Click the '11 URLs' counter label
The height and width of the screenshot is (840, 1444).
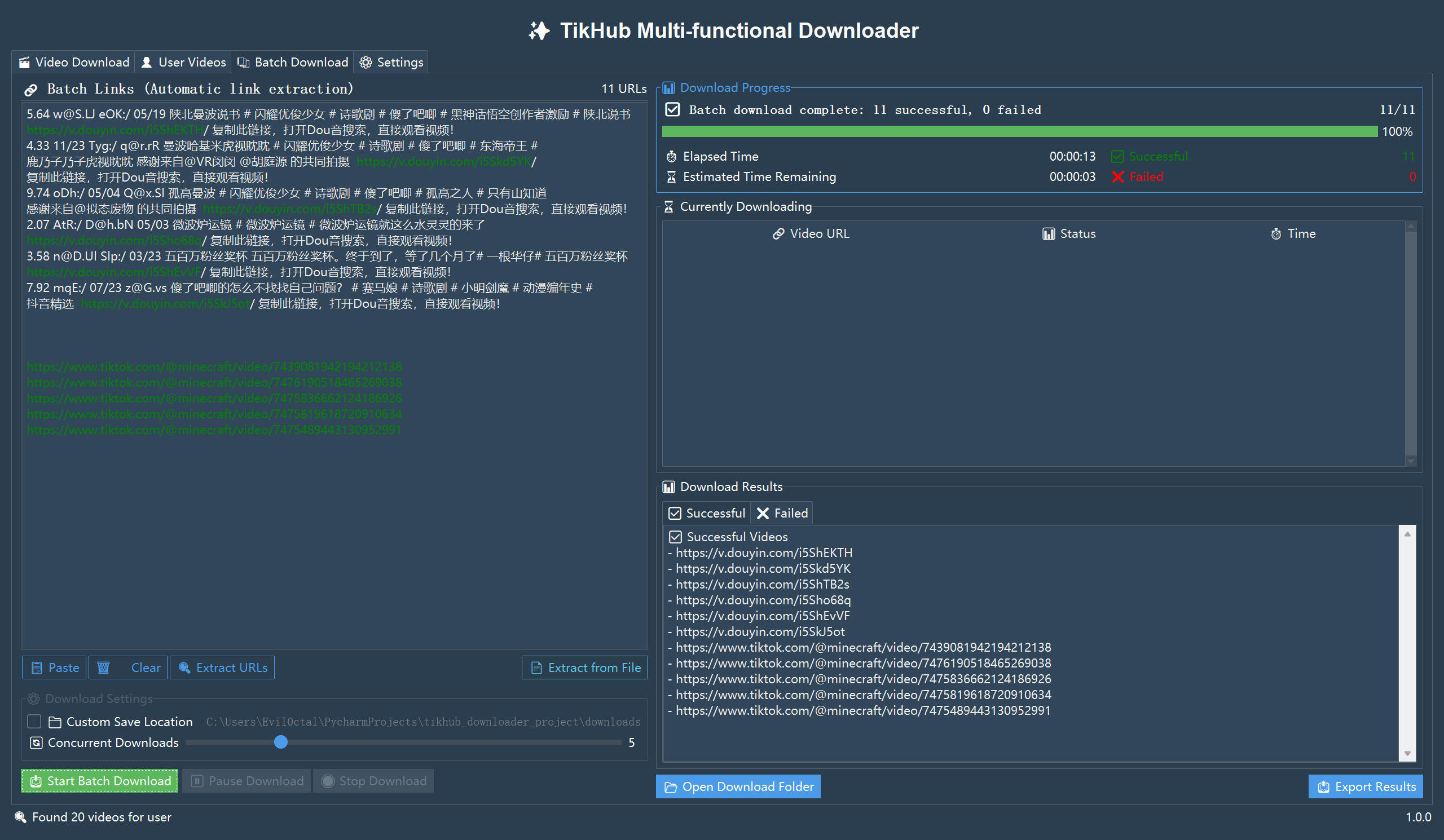[x=624, y=89]
